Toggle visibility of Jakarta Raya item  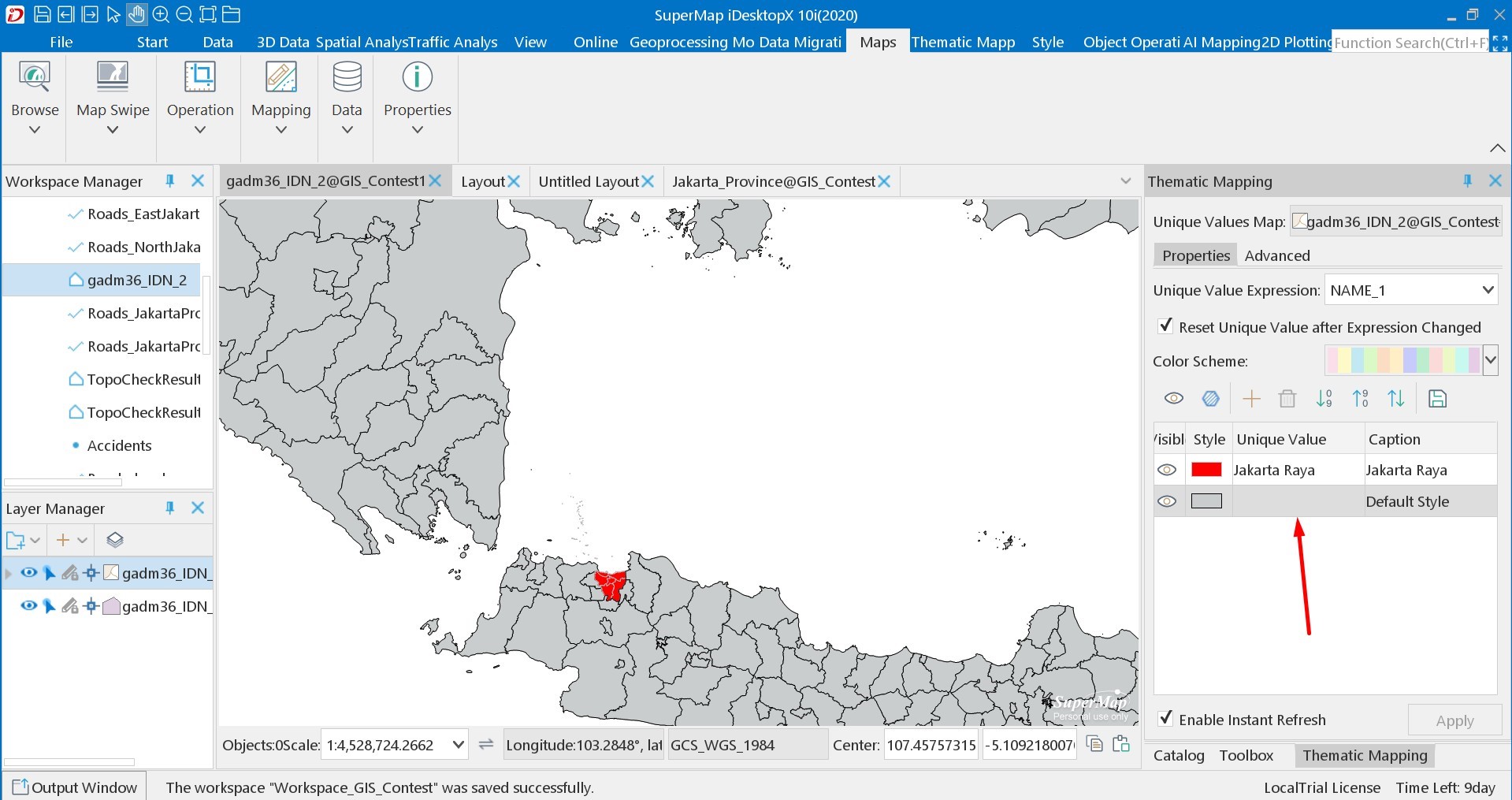point(1167,470)
